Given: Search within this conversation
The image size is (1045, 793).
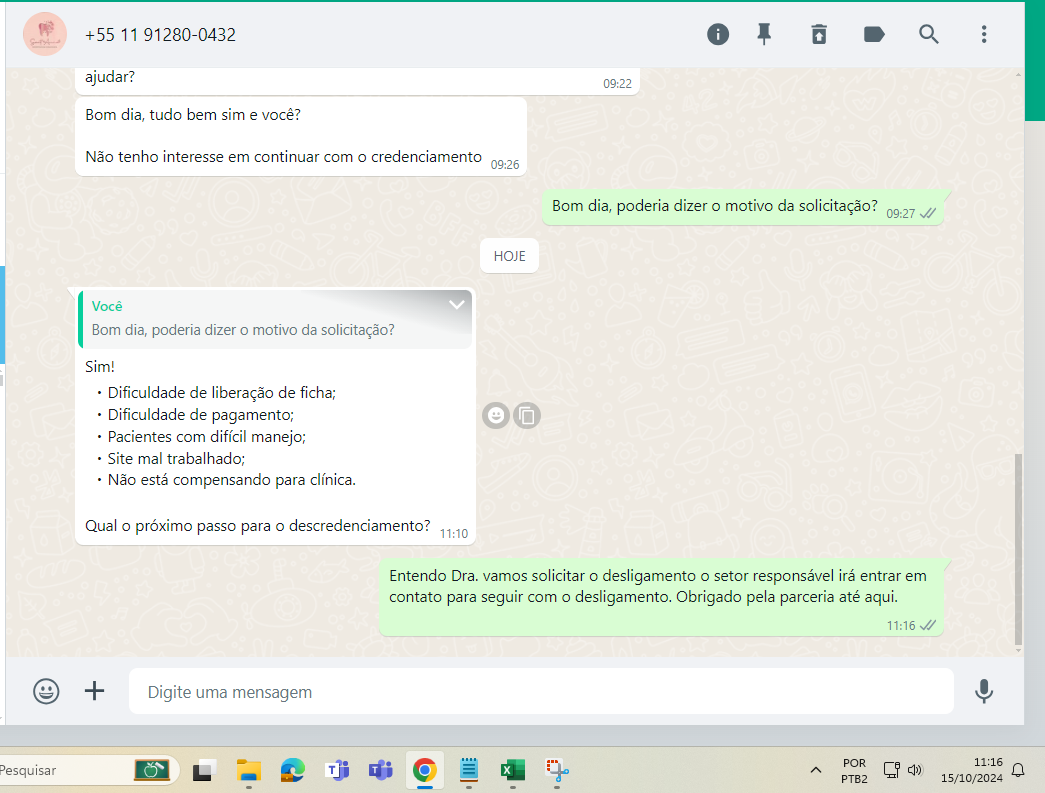Looking at the screenshot, I should pyautogui.click(x=929, y=35).
